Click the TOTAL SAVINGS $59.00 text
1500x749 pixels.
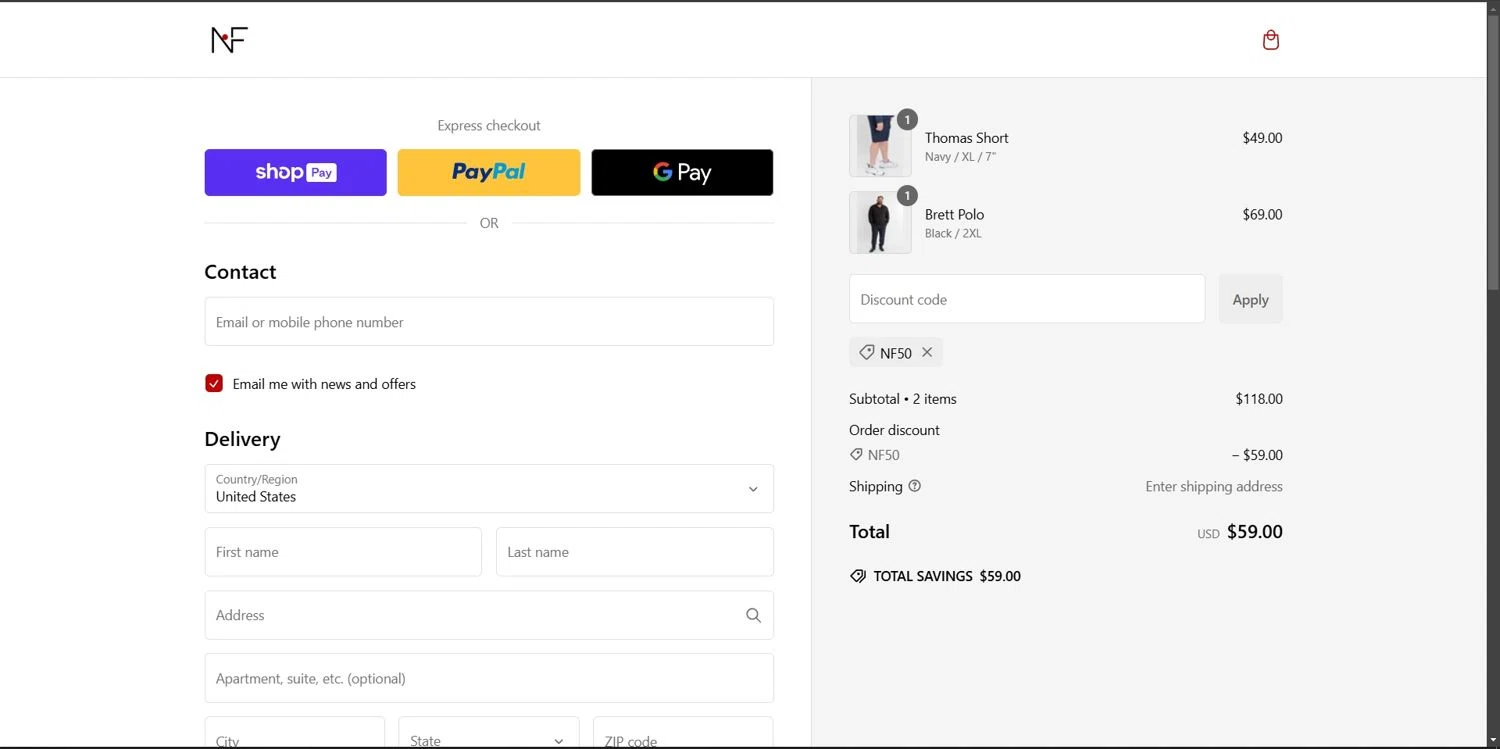click(x=947, y=576)
